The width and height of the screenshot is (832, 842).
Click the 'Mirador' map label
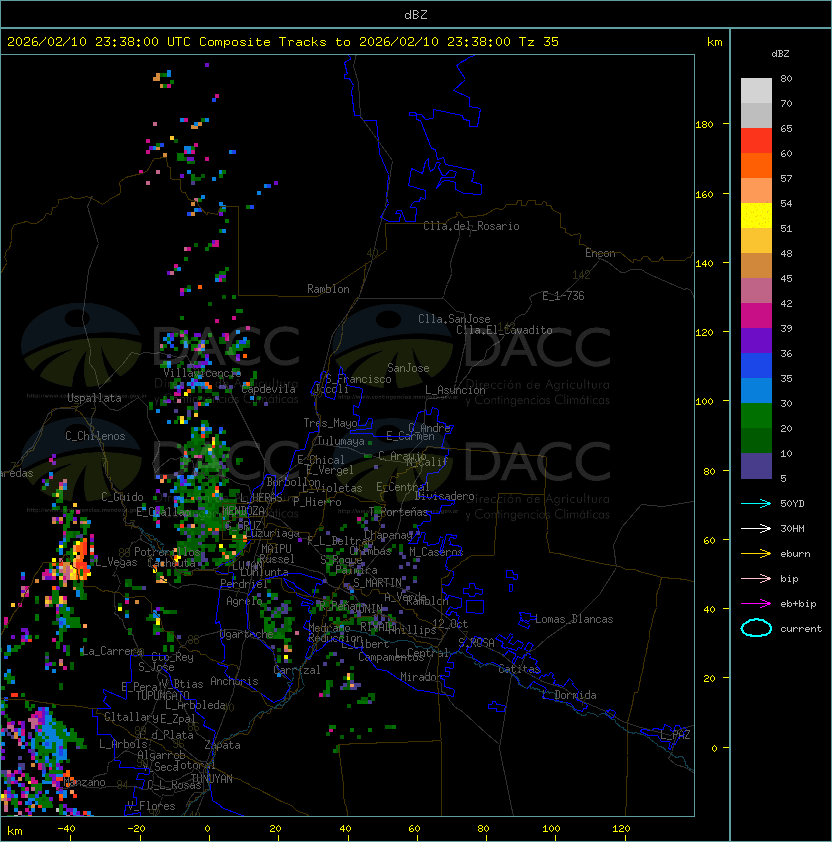[421, 677]
